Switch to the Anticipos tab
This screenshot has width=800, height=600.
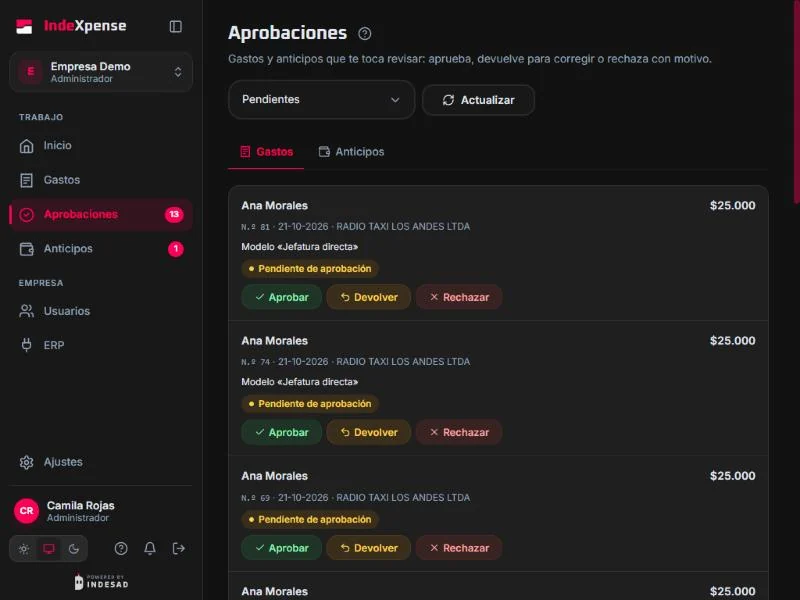352,152
